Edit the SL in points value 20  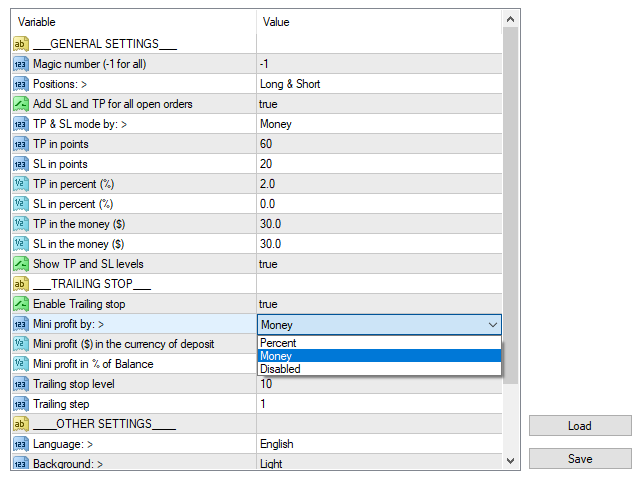379,164
